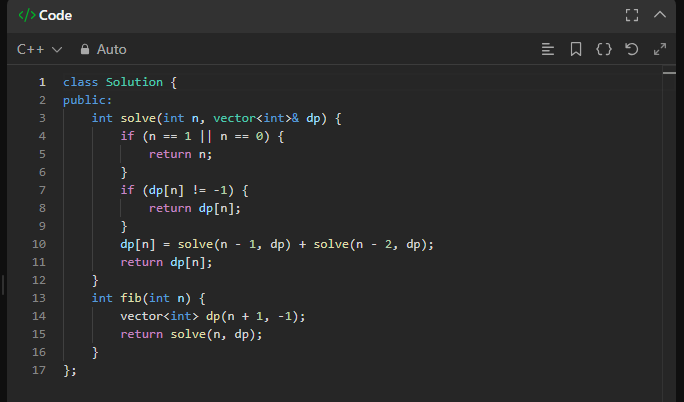Bookmark the code with the bookmark icon
Viewport: 684px width, 402px height.
[576, 49]
